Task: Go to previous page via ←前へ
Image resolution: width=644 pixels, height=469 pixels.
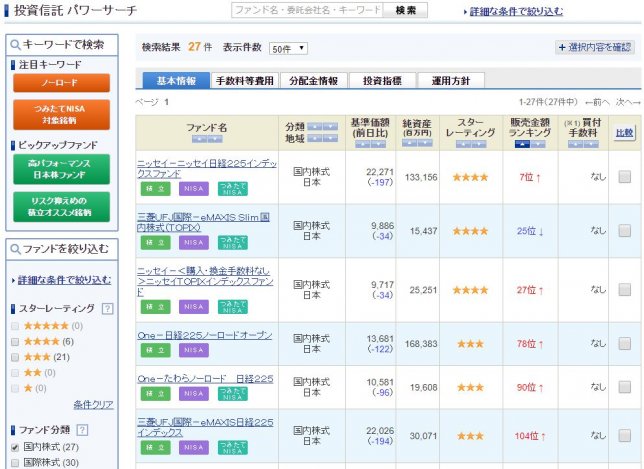Action: (x=597, y=102)
